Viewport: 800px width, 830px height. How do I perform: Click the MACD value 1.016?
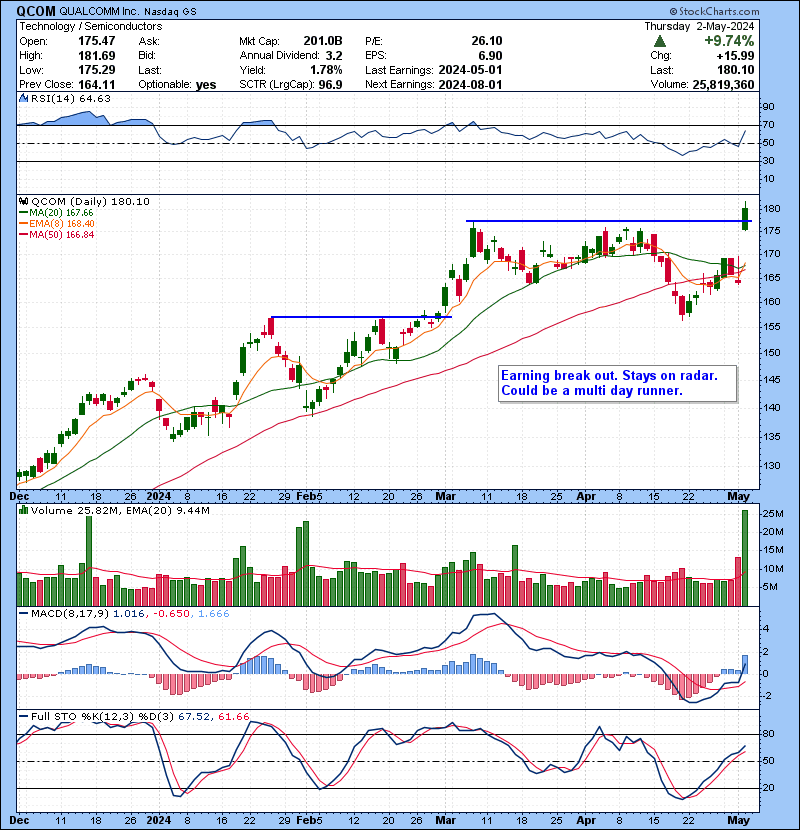(129, 614)
